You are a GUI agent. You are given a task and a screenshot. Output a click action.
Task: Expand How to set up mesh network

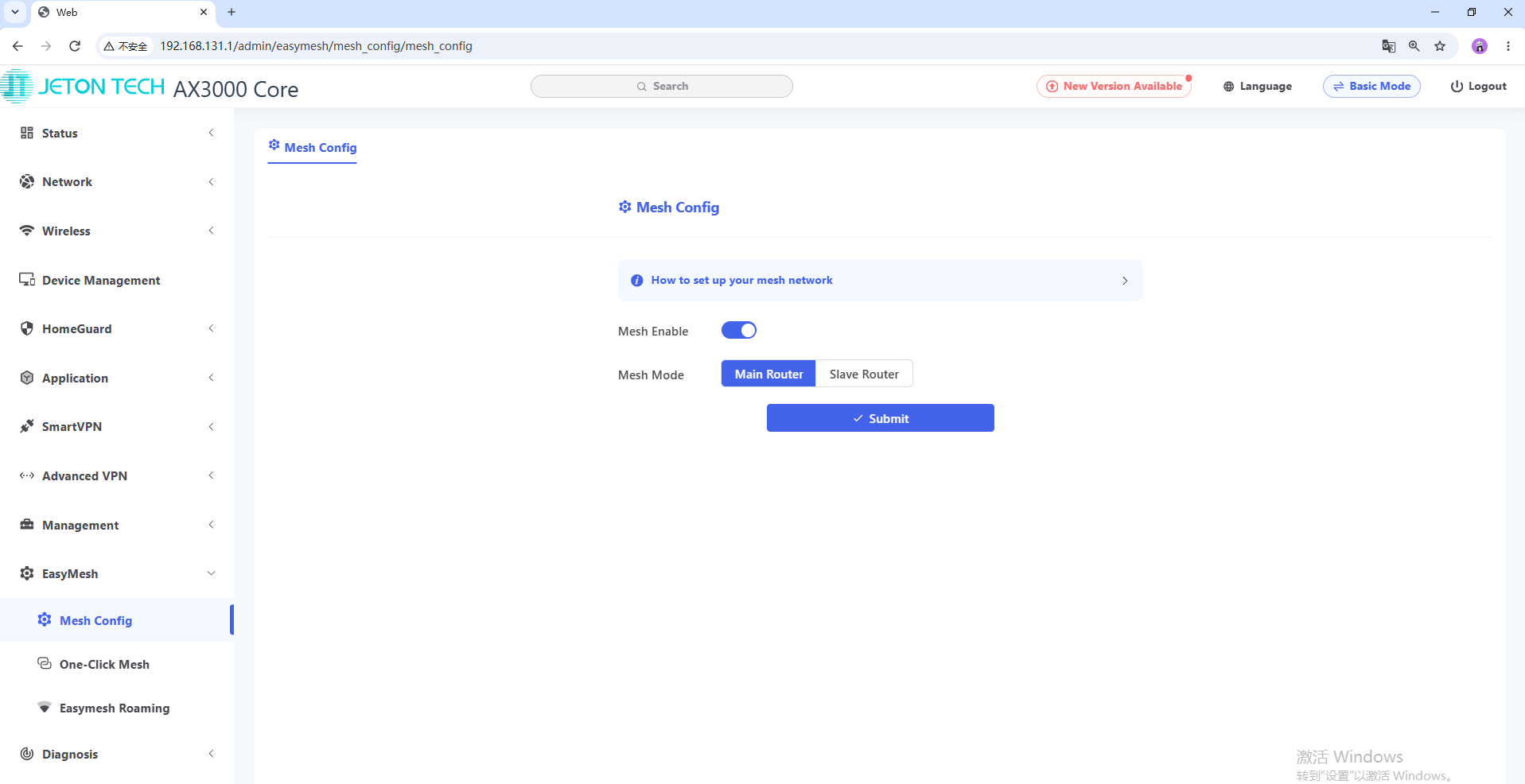pos(881,280)
